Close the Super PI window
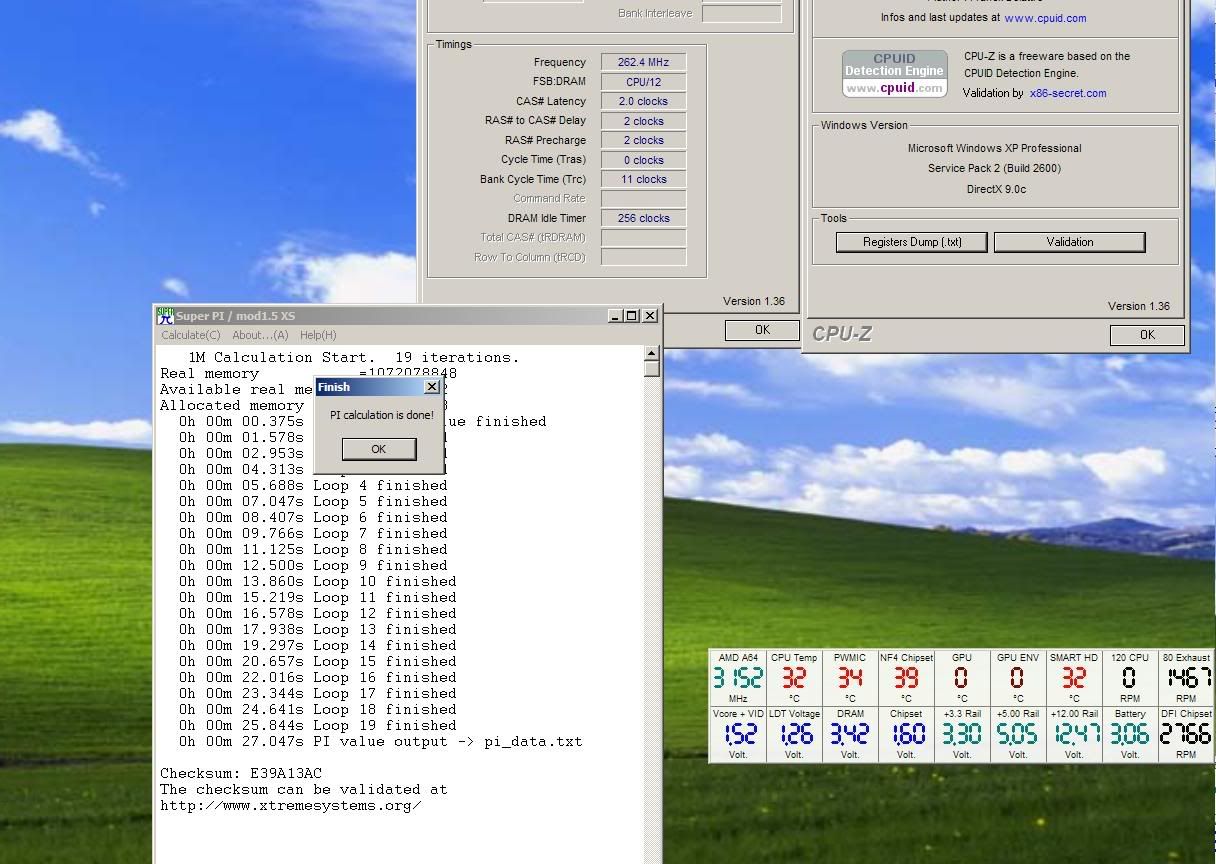This screenshot has height=864, width=1216. tap(650, 315)
